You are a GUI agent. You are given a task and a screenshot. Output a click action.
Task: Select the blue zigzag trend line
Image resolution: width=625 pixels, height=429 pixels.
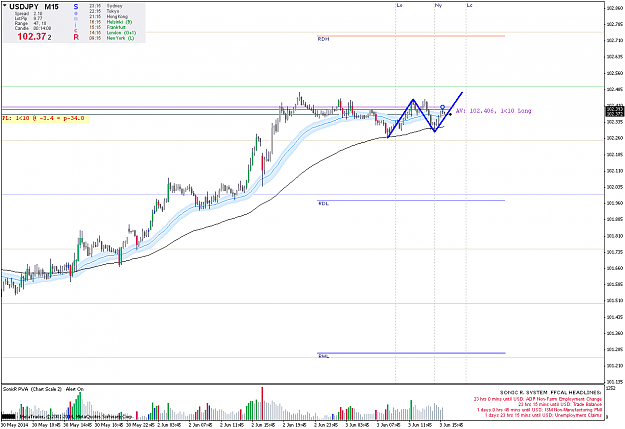pyautogui.click(x=424, y=115)
